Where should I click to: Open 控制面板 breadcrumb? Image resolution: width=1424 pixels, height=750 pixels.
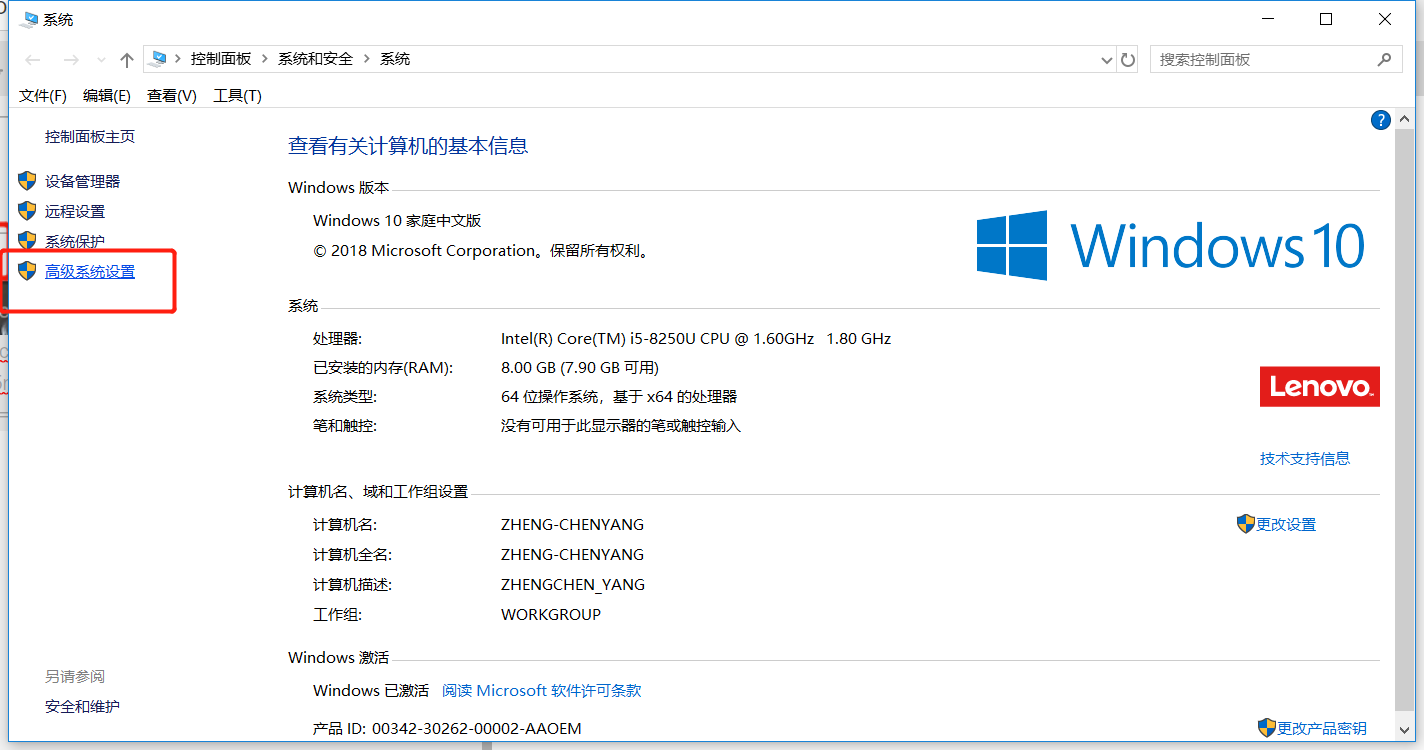[221, 59]
